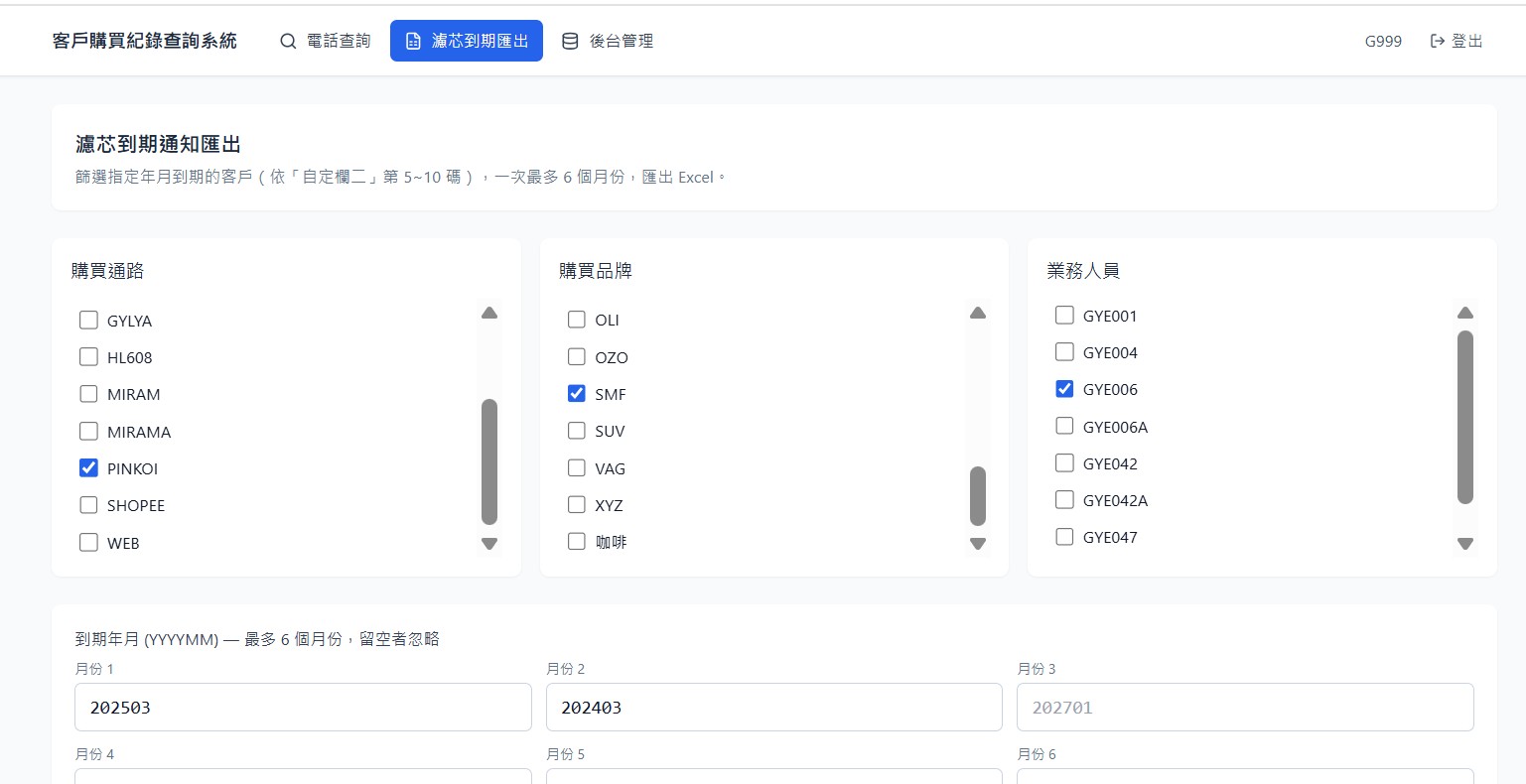The image size is (1526, 784).
Task: Click up arrow of 業務人員 list scrollbar
Action: [x=1465, y=313]
